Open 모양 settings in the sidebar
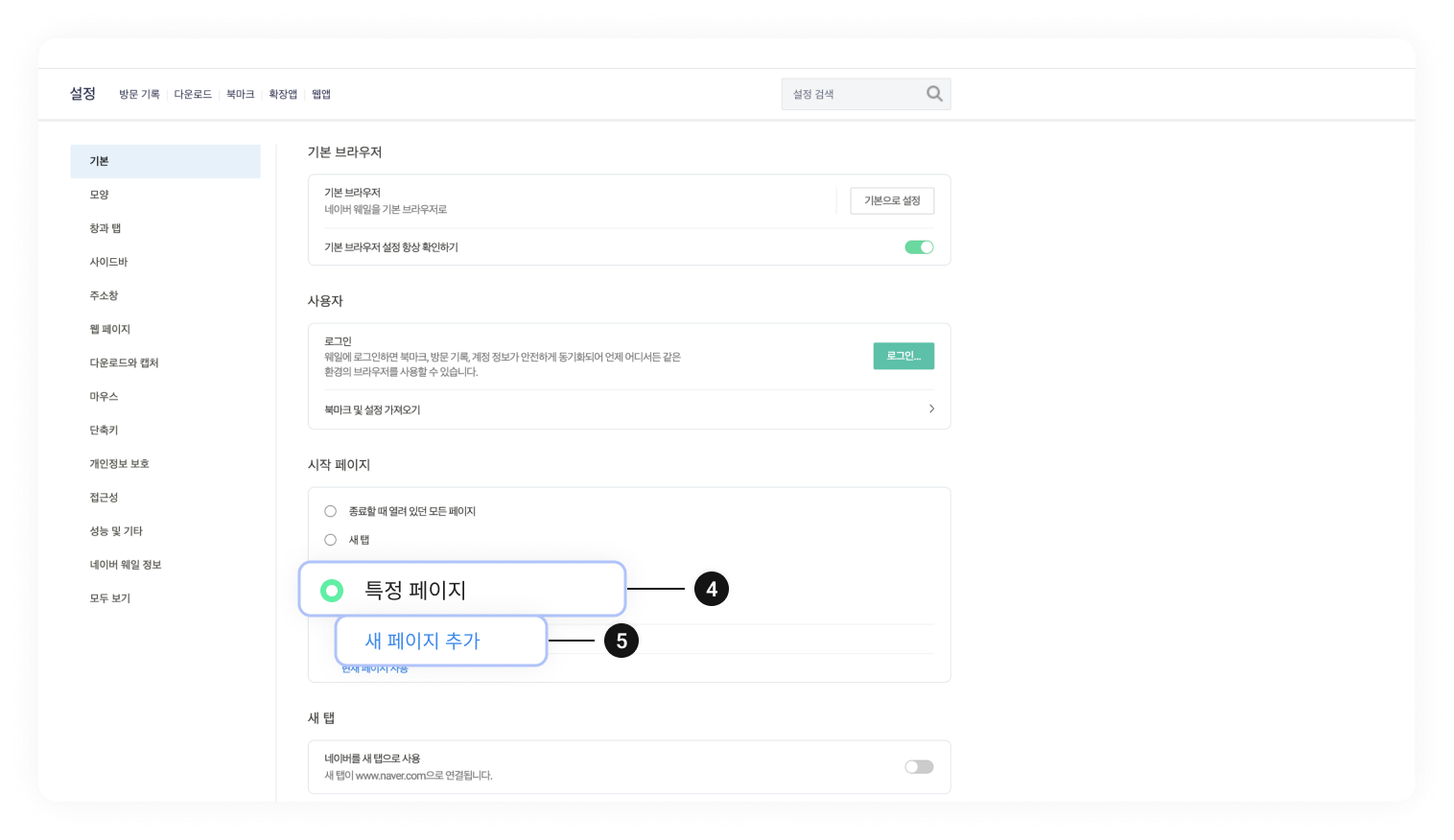 (98, 195)
